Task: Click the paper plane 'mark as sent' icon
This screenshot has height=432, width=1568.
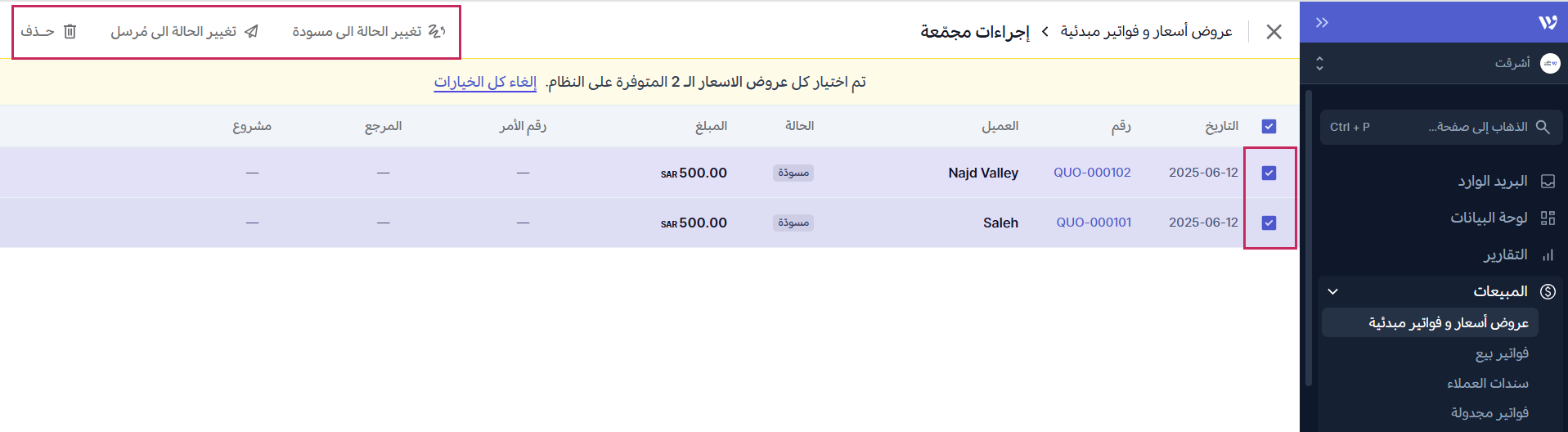Action: (252, 32)
